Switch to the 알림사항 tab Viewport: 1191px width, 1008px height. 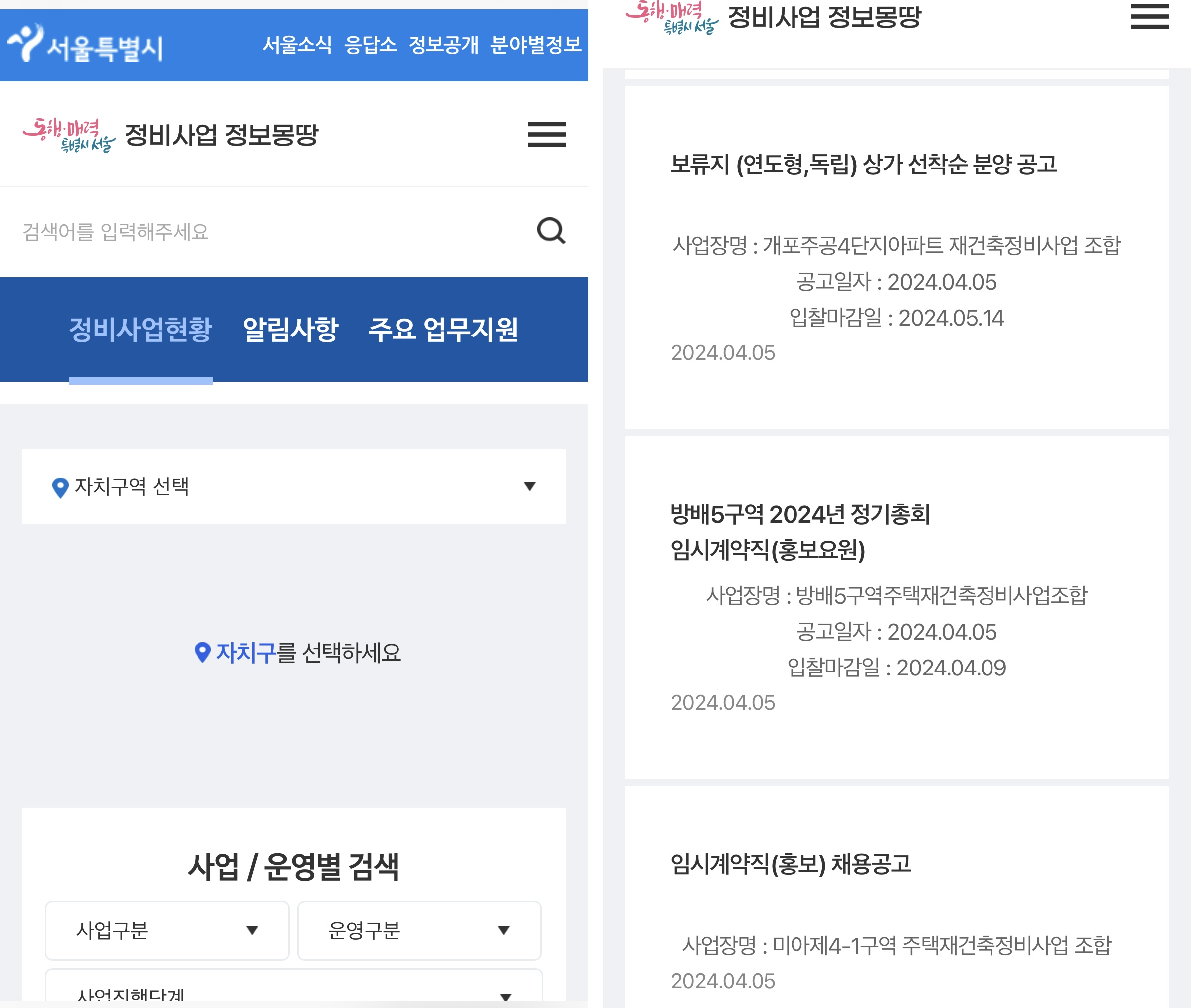(290, 329)
